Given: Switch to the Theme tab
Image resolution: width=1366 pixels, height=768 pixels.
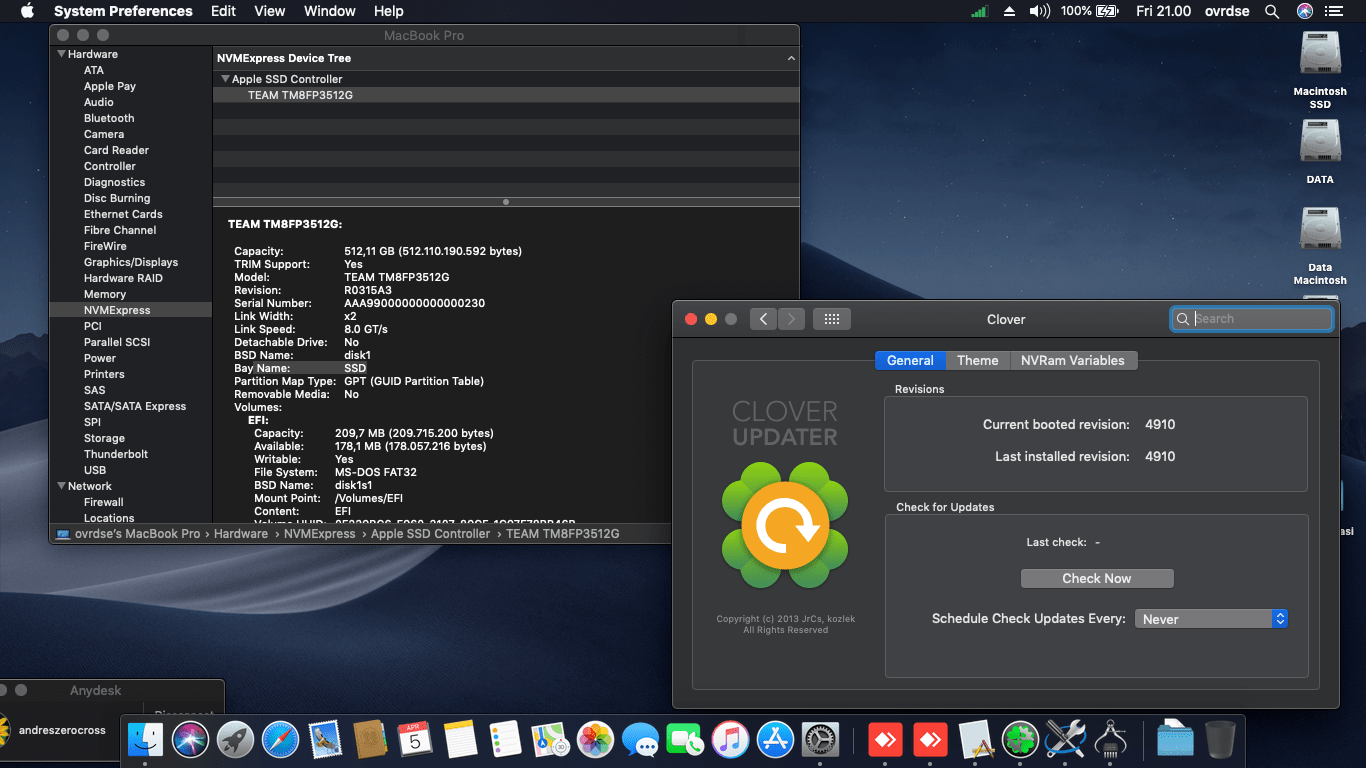Looking at the screenshot, I should (x=977, y=360).
